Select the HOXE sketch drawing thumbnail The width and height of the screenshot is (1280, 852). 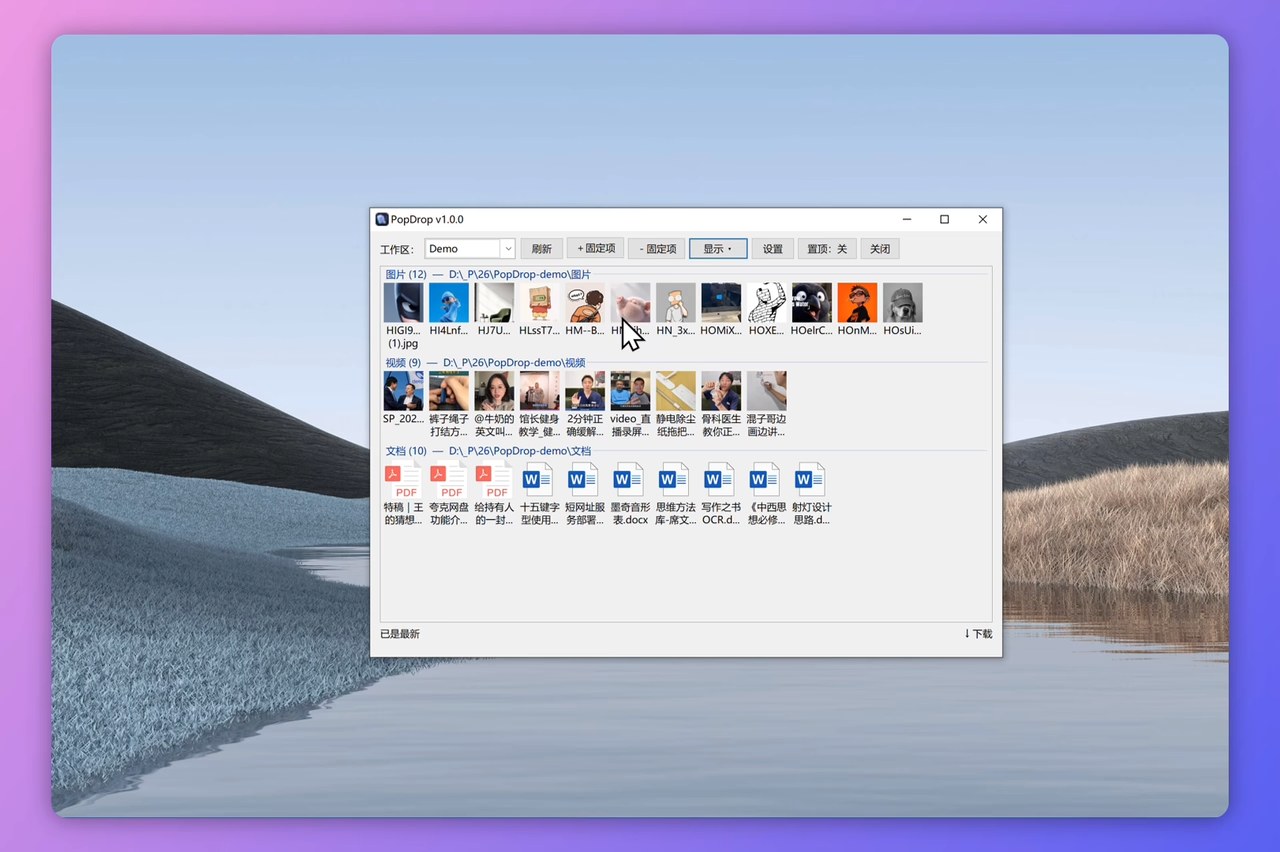point(767,303)
